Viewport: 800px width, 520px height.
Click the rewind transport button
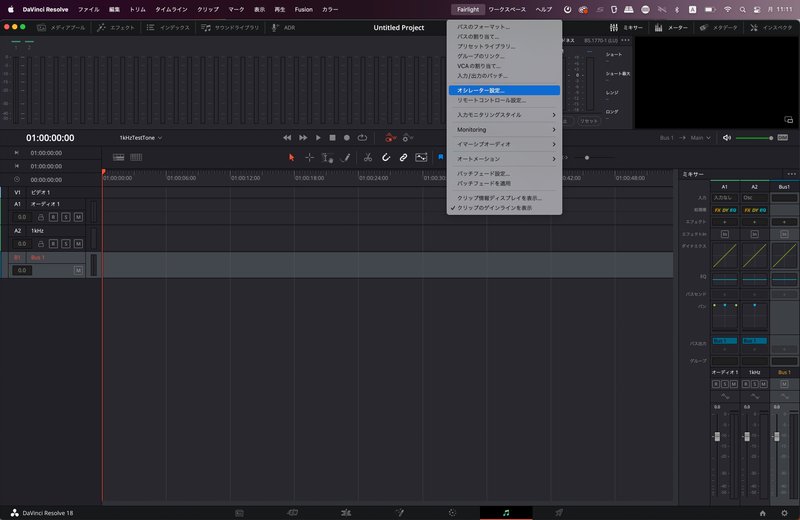tap(287, 138)
